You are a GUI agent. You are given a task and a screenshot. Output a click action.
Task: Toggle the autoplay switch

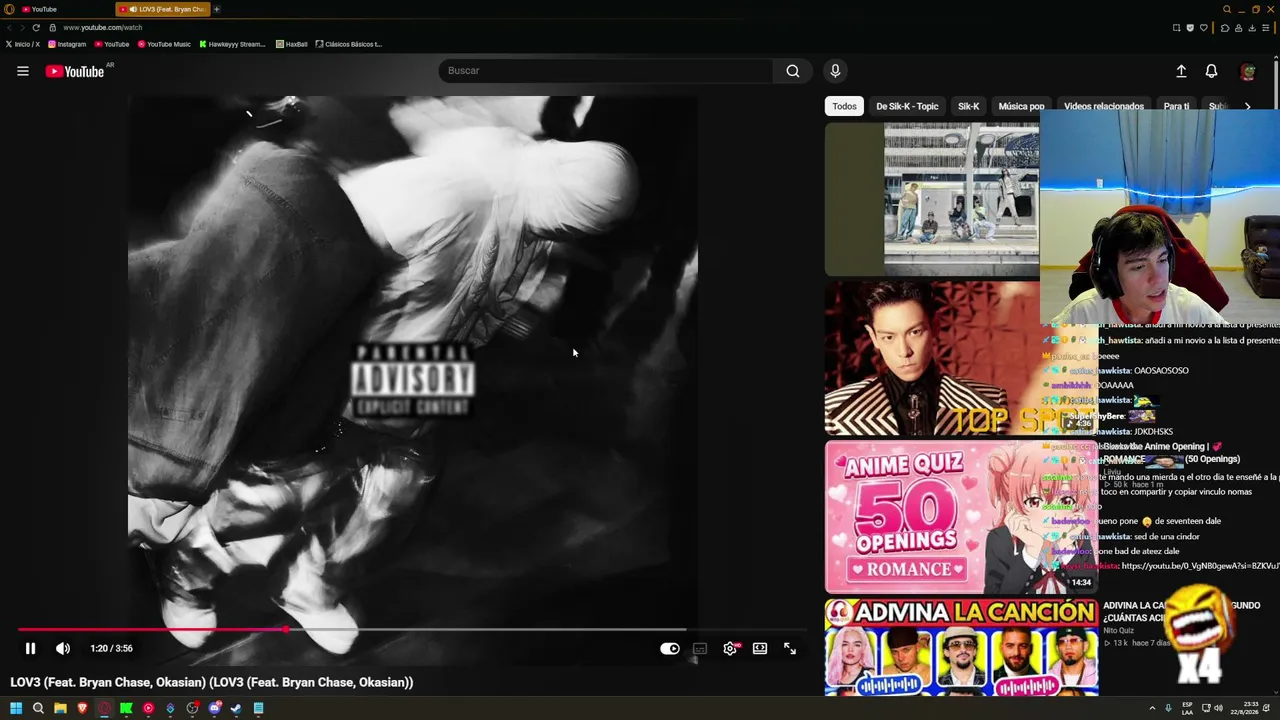[670, 649]
